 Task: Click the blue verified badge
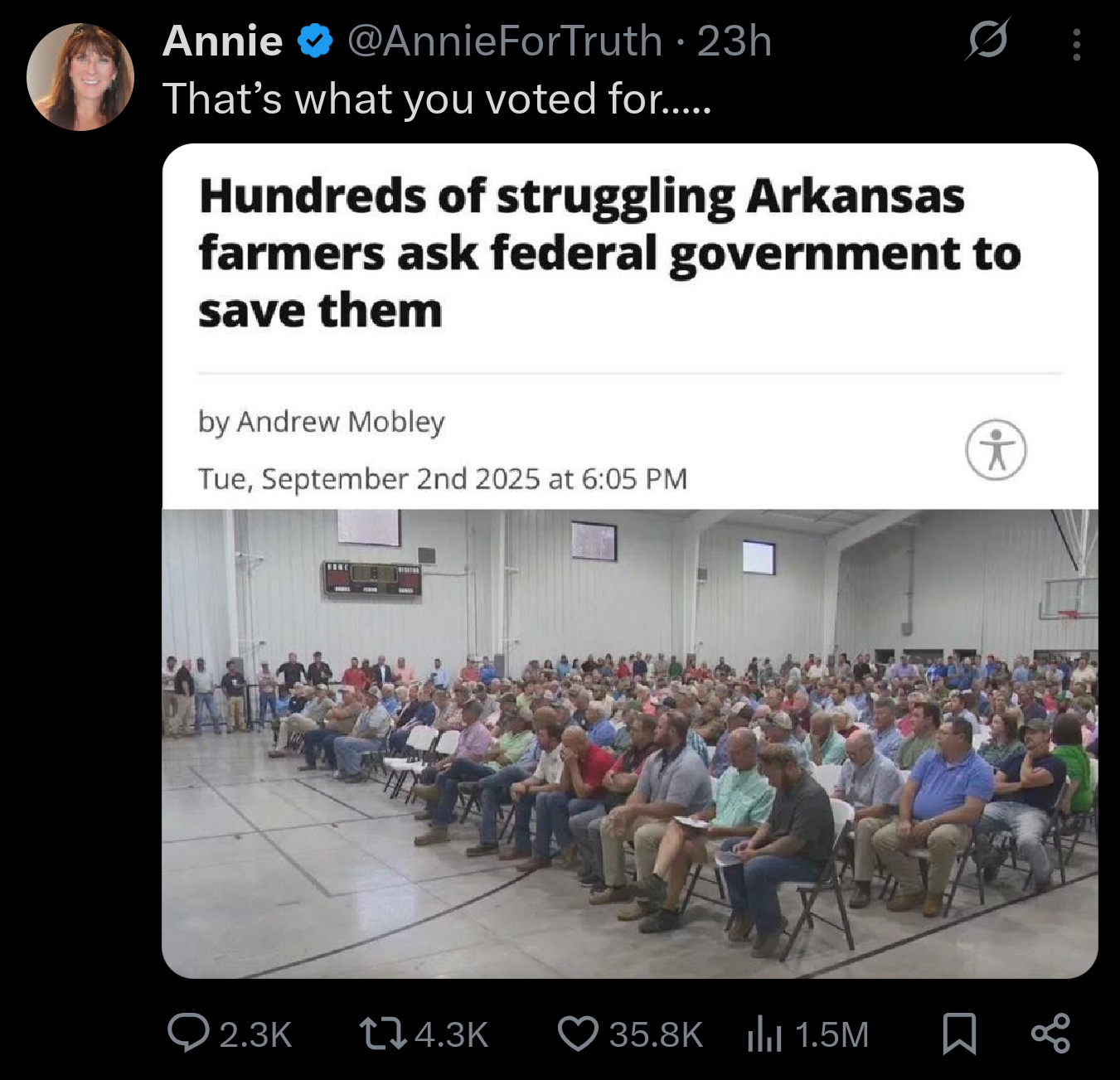[x=315, y=41]
